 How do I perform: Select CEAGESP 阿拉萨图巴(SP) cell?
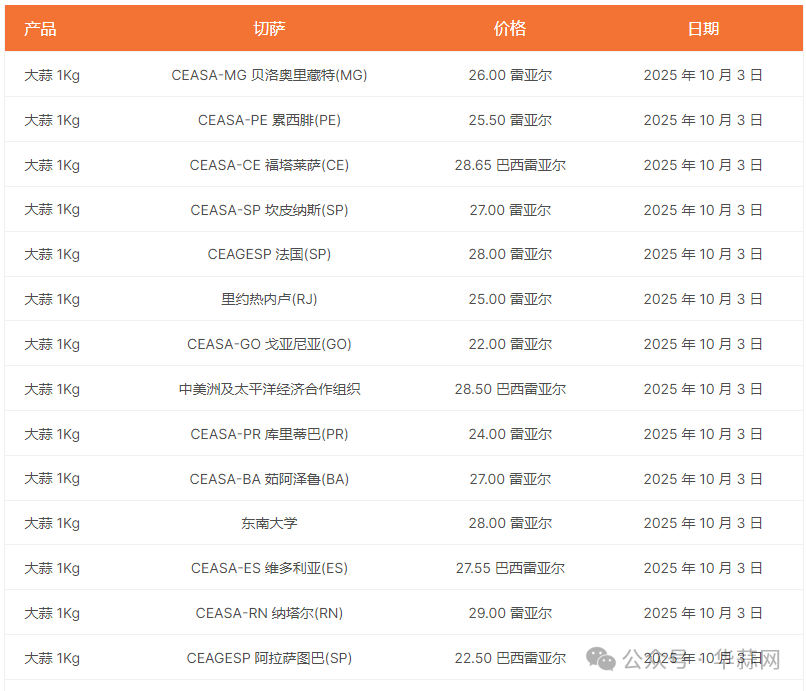pyautogui.click(x=269, y=658)
